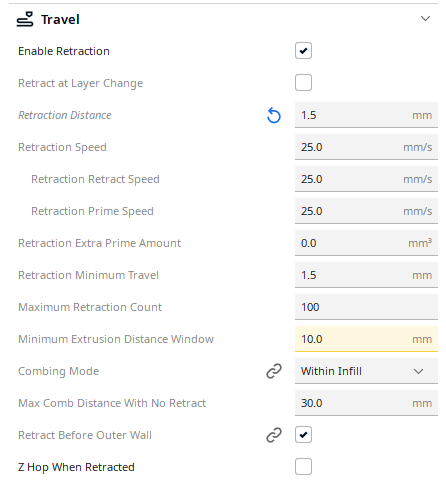Click the link icon beside Retract Before Outer Wall
Image resolution: width=446 pixels, height=480 pixels.
(x=274, y=435)
